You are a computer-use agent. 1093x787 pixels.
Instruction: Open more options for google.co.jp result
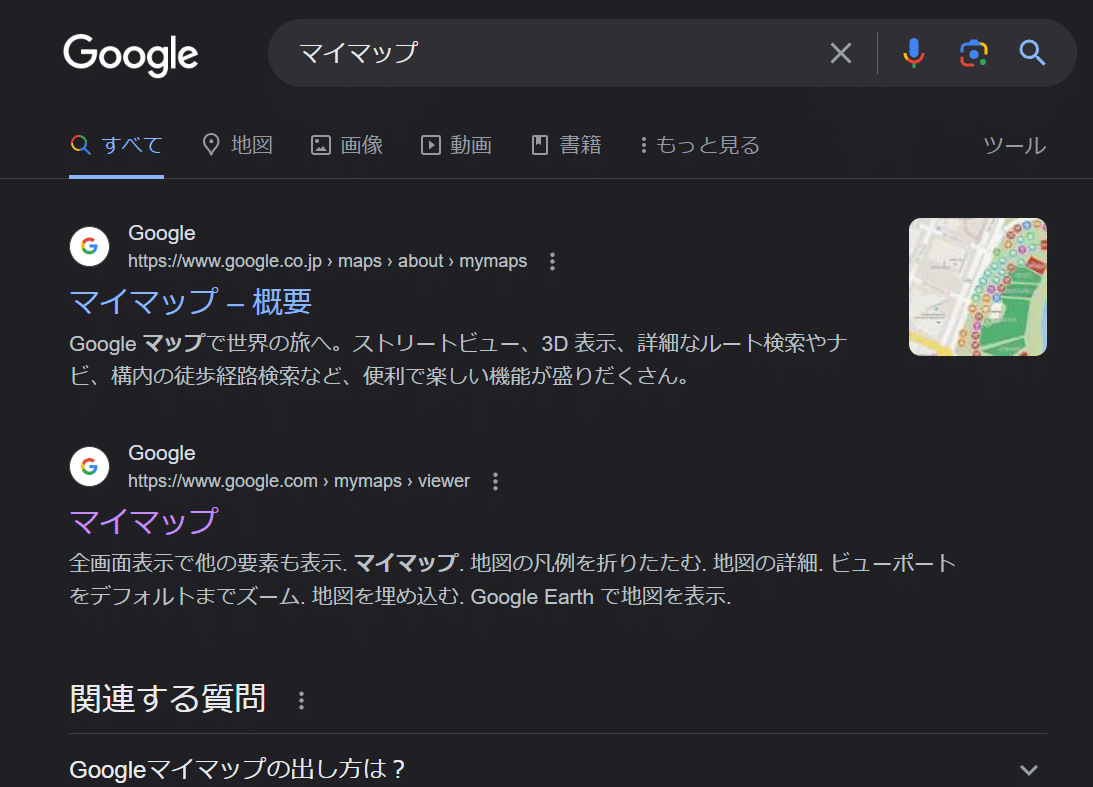click(x=552, y=261)
